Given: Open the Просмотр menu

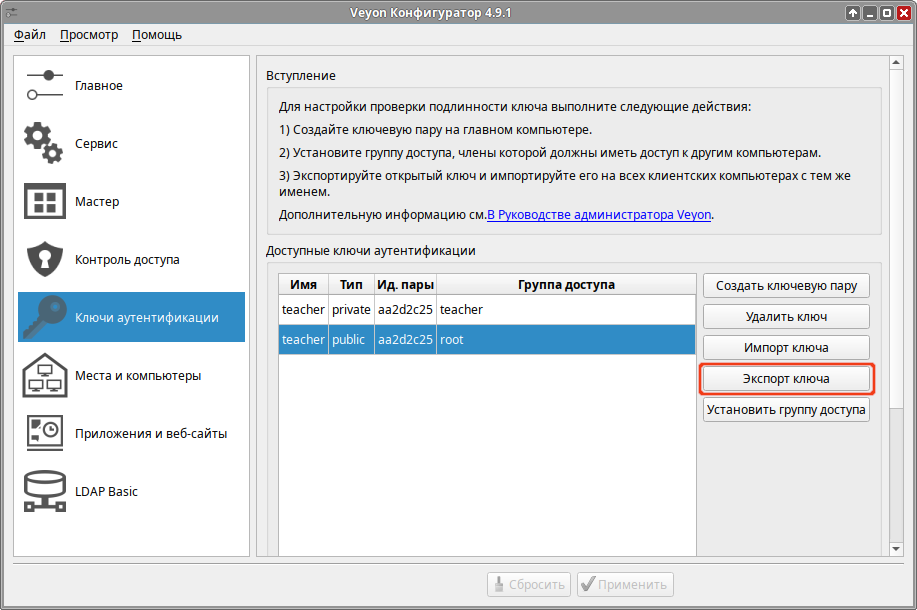Looking at the screenshot, I should pos(89,35).
